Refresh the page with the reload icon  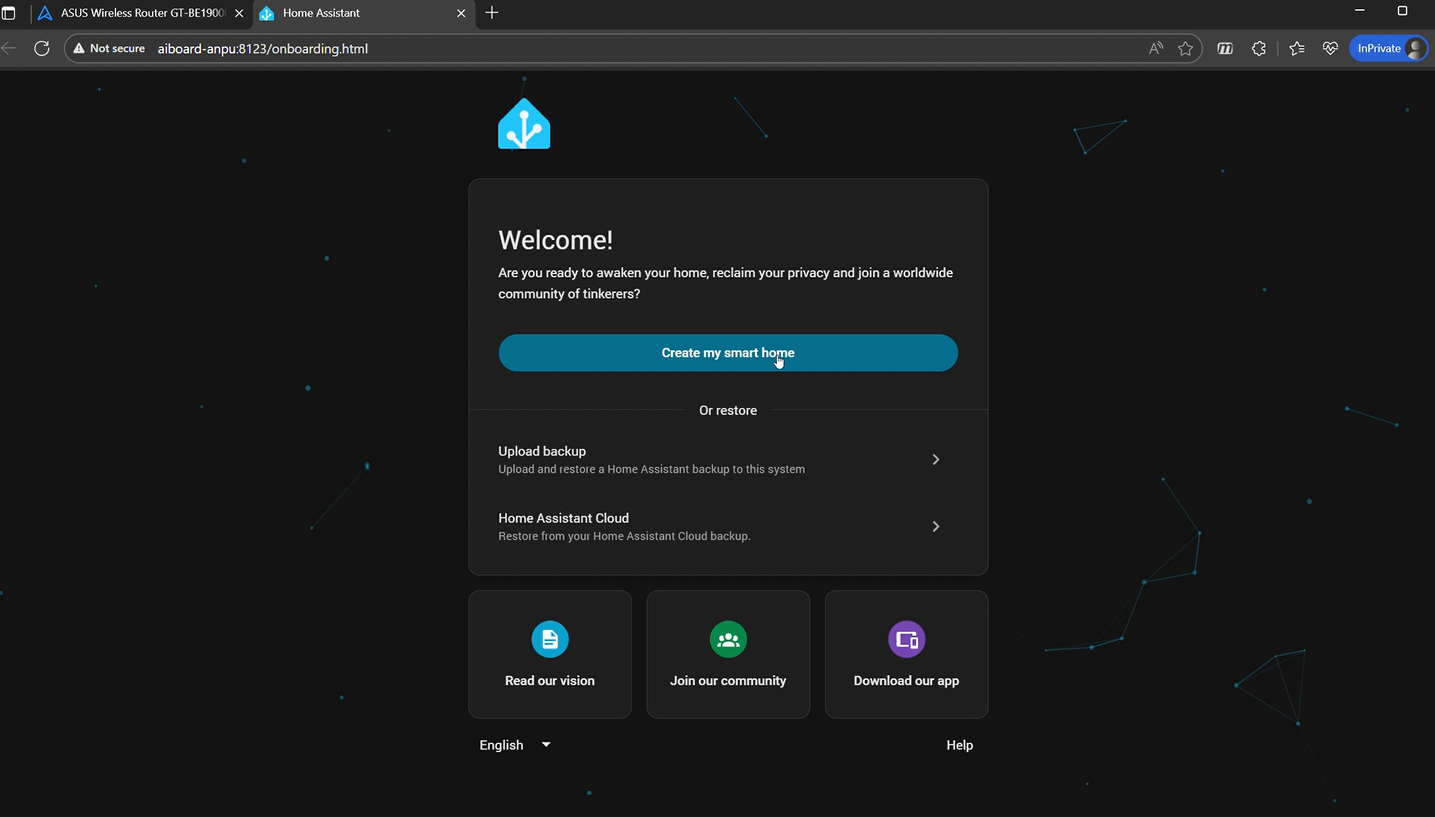pyautogui.click(x=42, y=48)
